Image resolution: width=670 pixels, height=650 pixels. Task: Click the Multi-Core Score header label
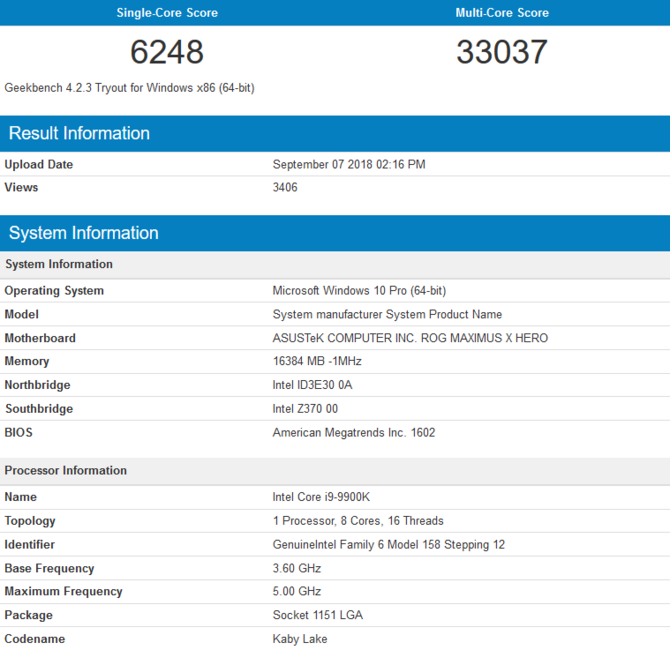coord(502,13)
